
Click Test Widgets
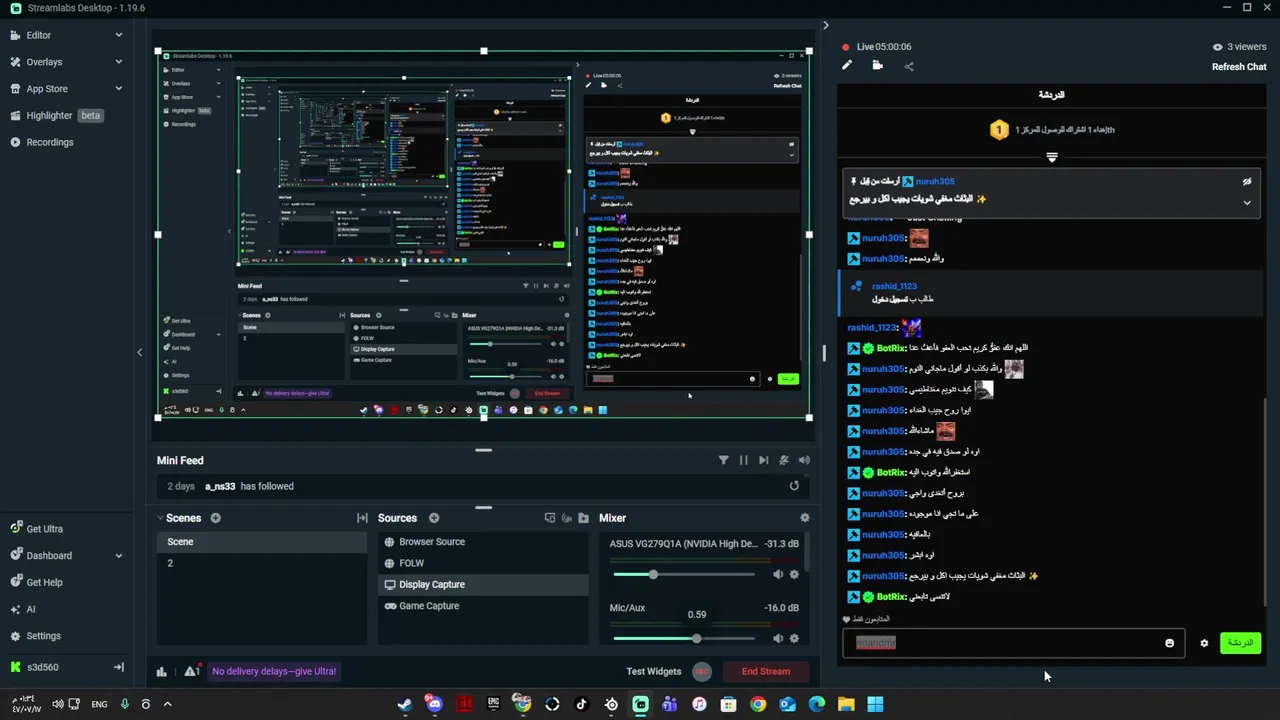[x=653, y=672]
